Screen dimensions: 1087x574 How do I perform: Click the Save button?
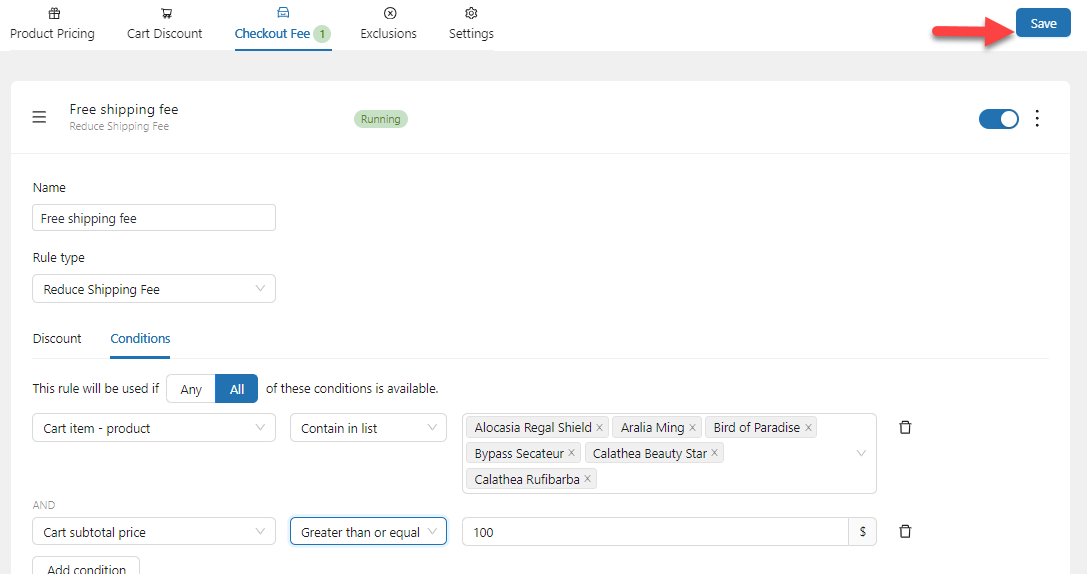click(x=1043, y=23)
